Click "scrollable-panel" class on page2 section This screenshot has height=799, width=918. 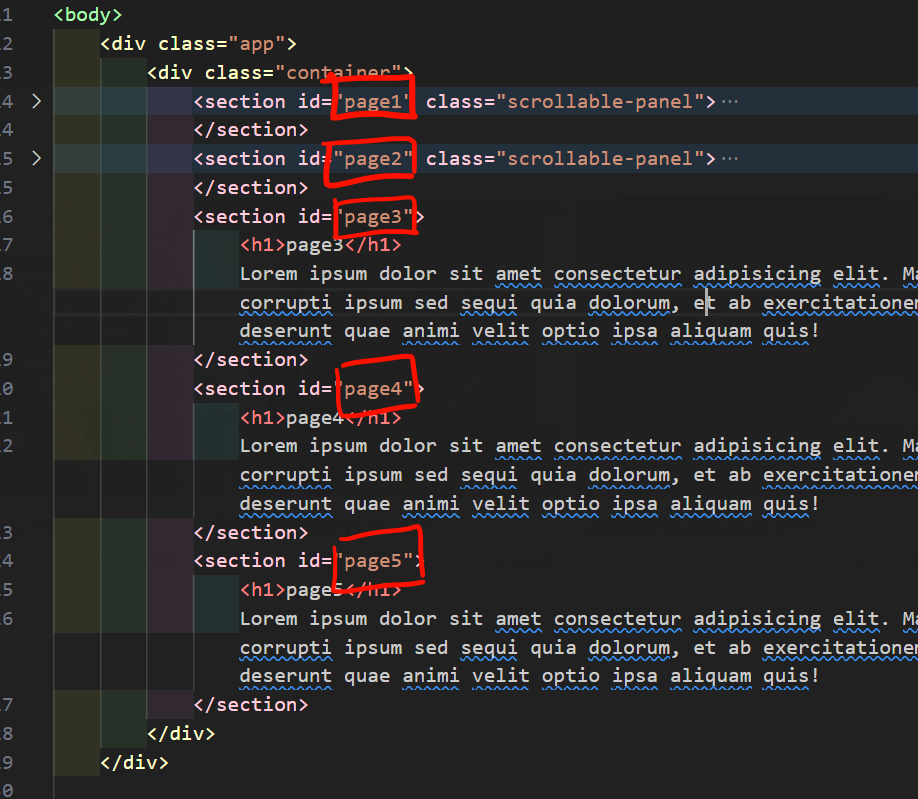tap(600, 159)
